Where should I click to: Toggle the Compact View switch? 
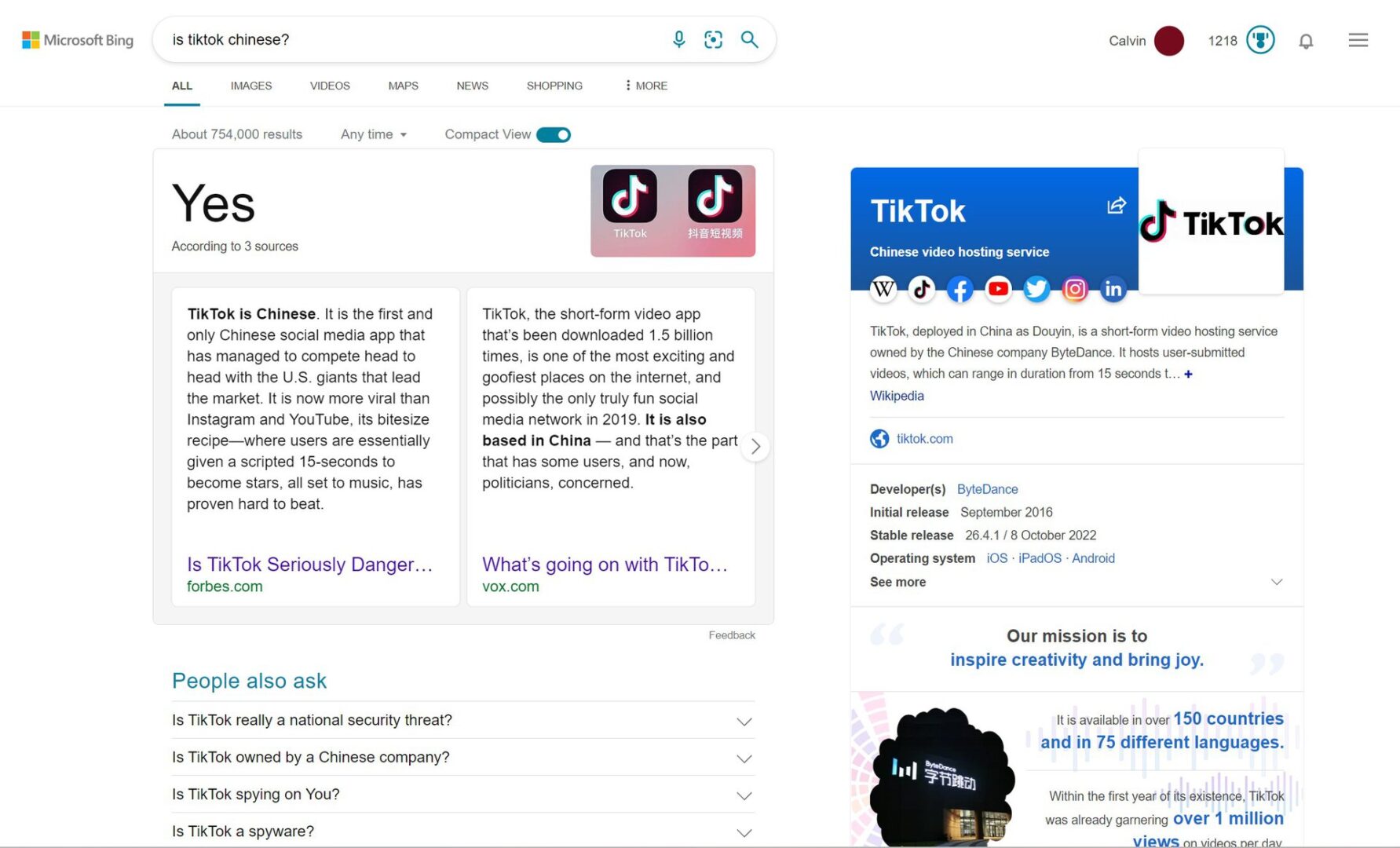pyautogui.click(x=554, y=135)
